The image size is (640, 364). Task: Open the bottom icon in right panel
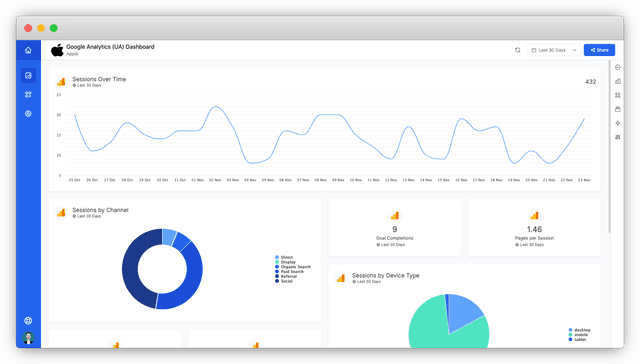tap(618, 137)
